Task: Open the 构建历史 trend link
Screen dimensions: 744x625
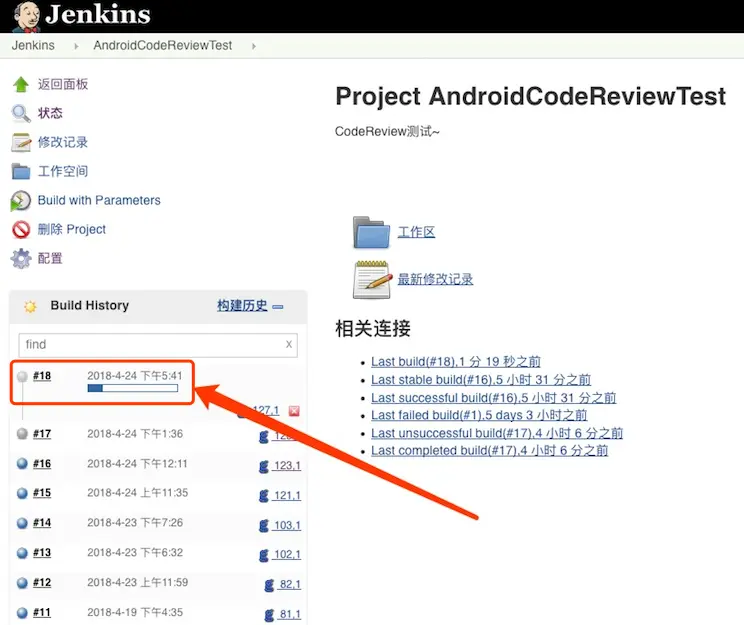Action: tap(242, 306)
